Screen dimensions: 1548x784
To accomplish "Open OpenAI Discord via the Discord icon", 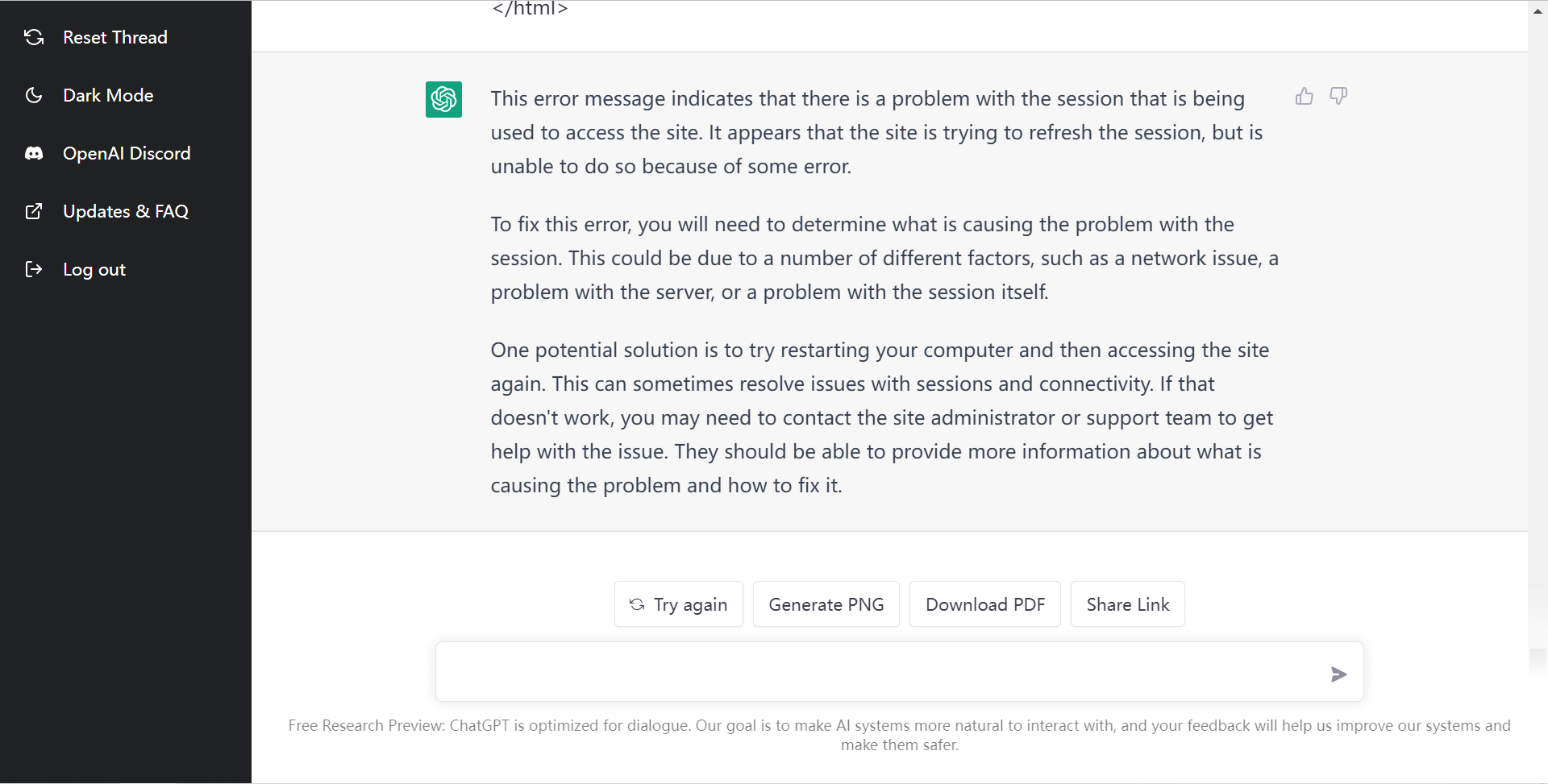I will pyautogui.click(x=35, y=153).
